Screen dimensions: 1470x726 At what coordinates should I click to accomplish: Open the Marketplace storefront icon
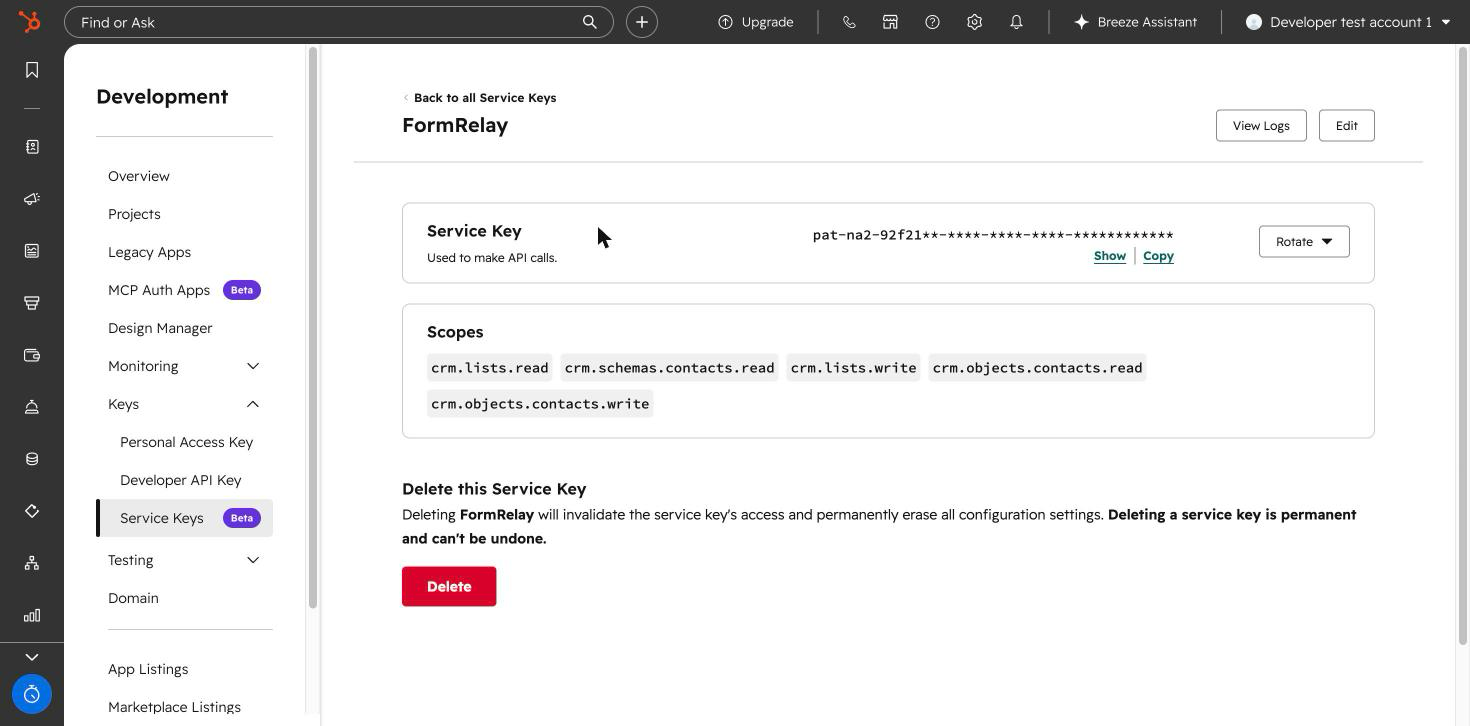point(890,22)
